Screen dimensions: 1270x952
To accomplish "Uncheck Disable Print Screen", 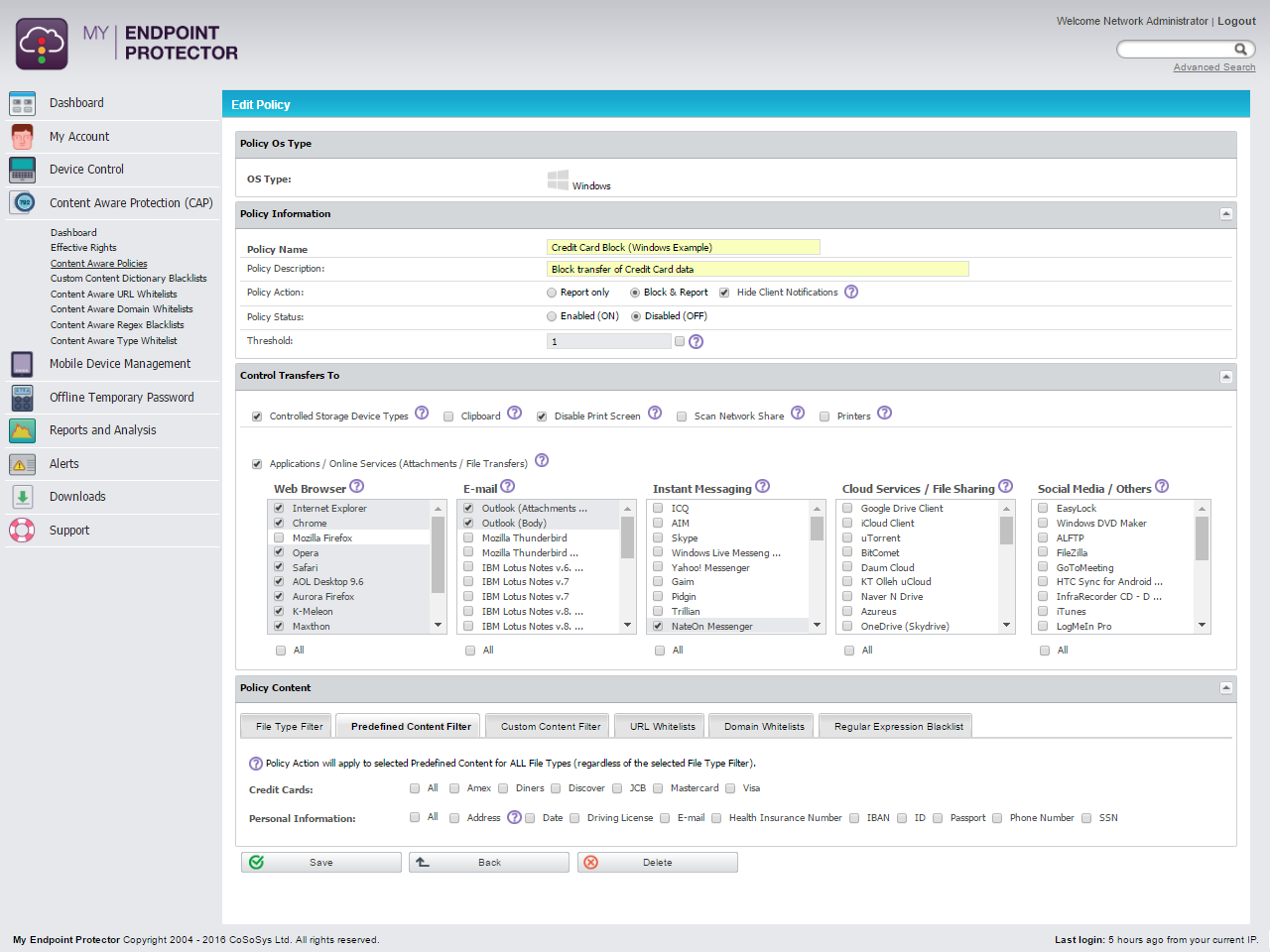I will tap(542, 416).
